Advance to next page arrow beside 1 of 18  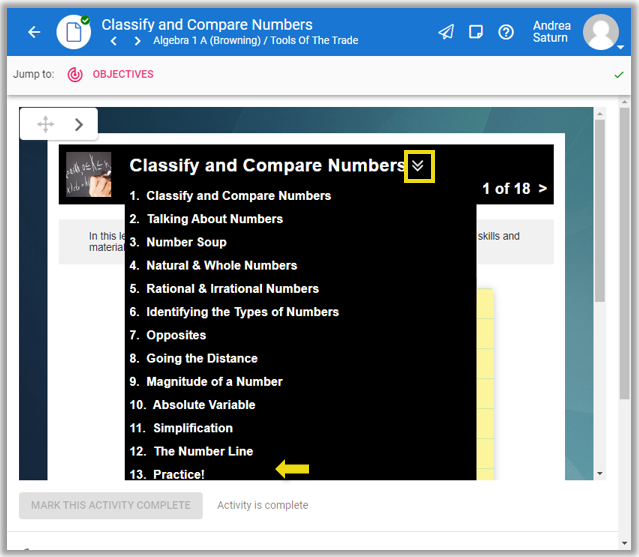tap(543, 188)
